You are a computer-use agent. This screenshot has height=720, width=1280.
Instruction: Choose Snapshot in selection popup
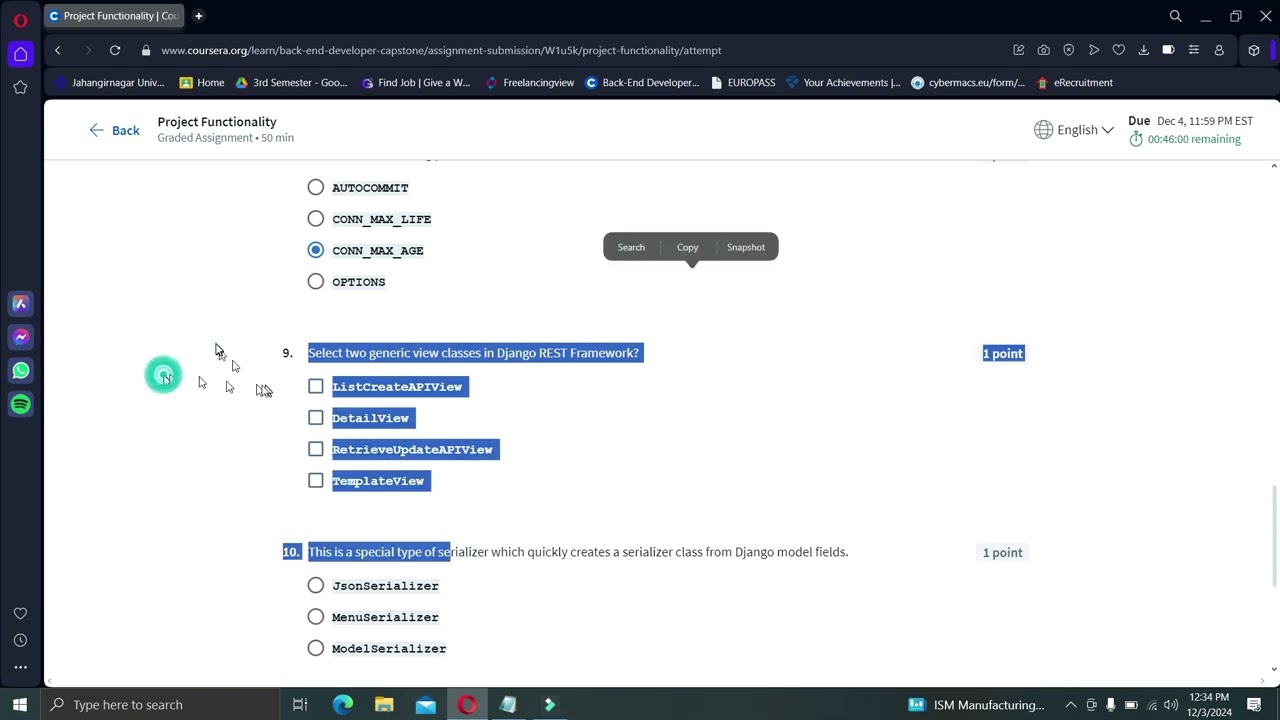(746, 247)
